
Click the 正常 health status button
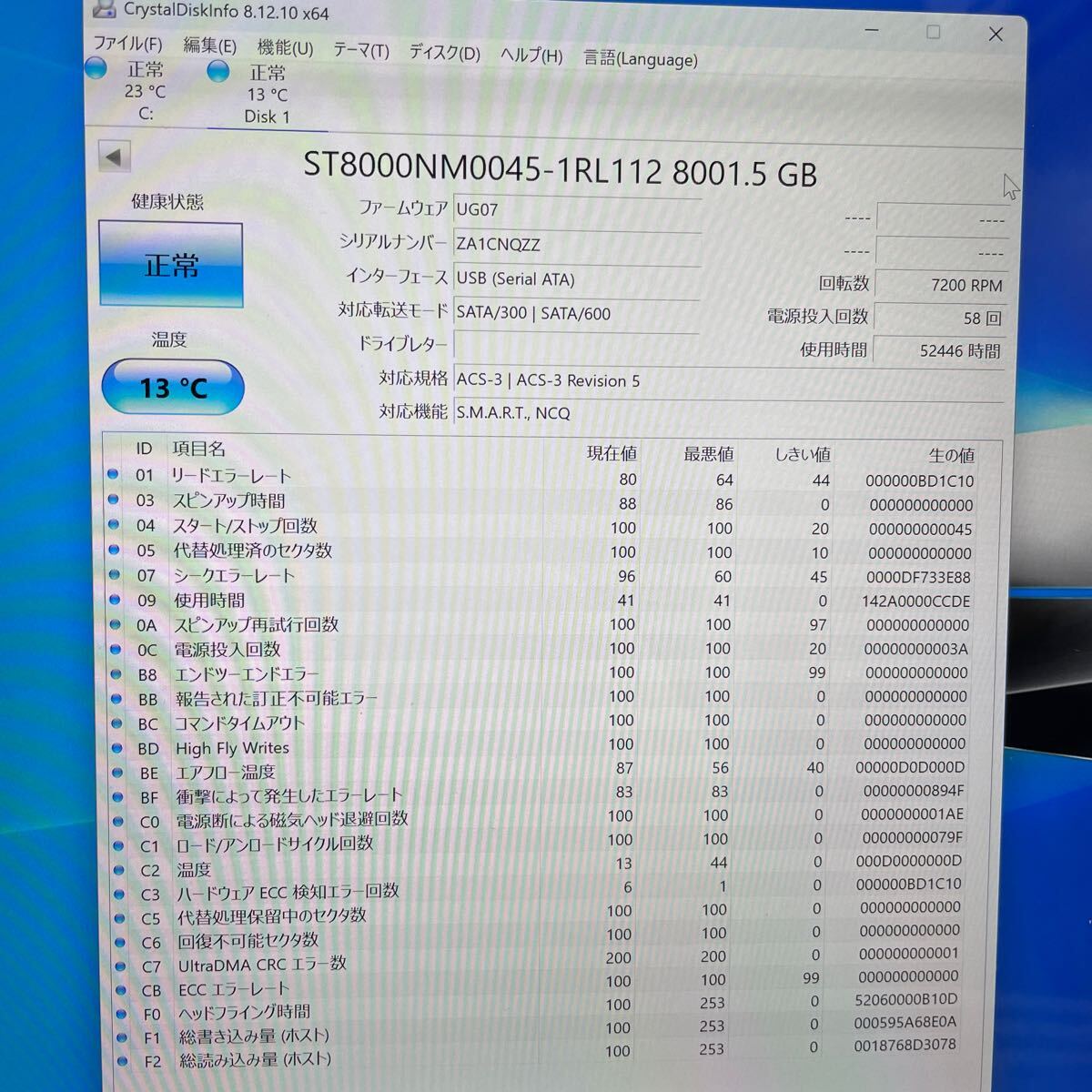pos(171,265)
